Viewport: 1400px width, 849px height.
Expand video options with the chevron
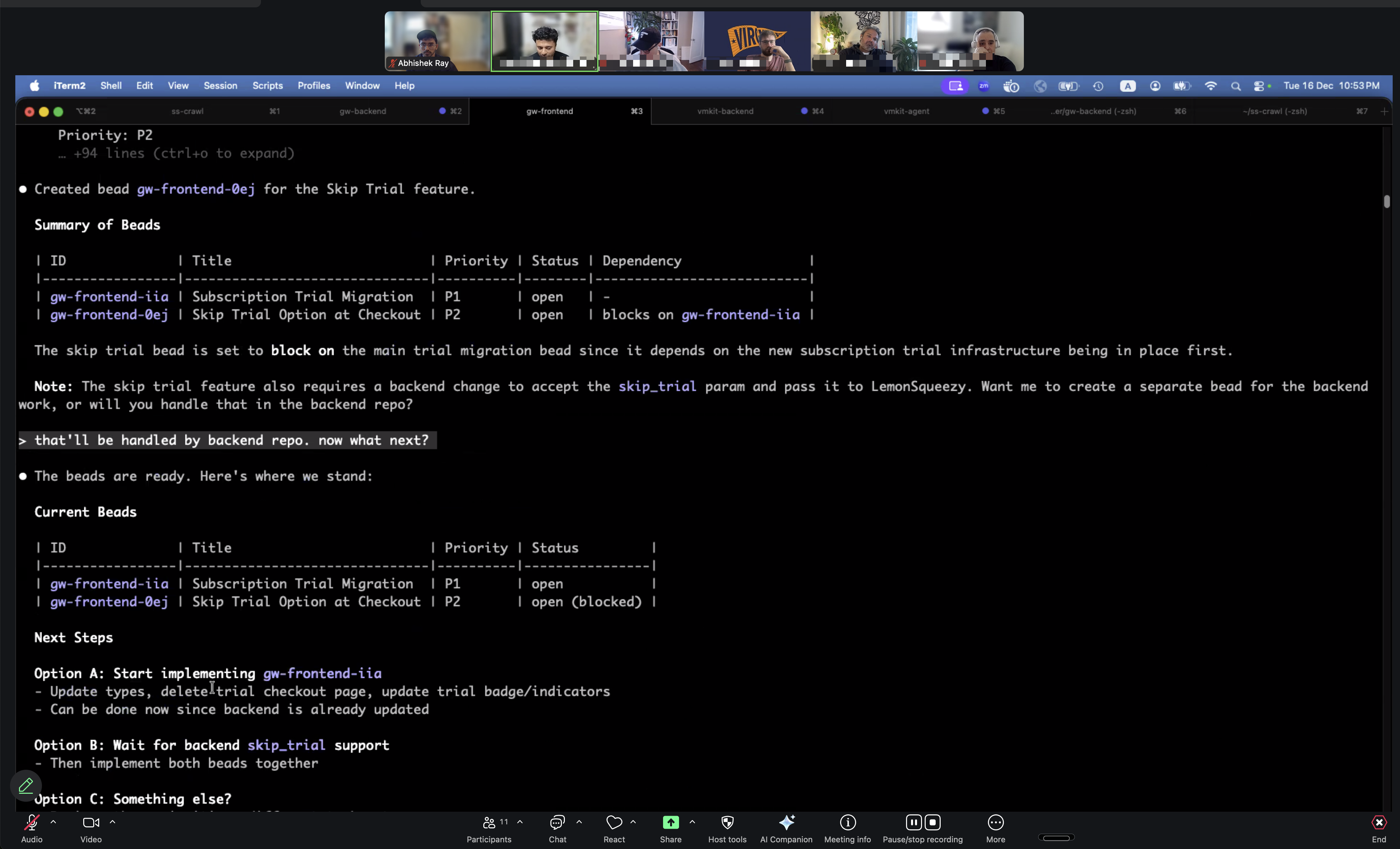113,822
